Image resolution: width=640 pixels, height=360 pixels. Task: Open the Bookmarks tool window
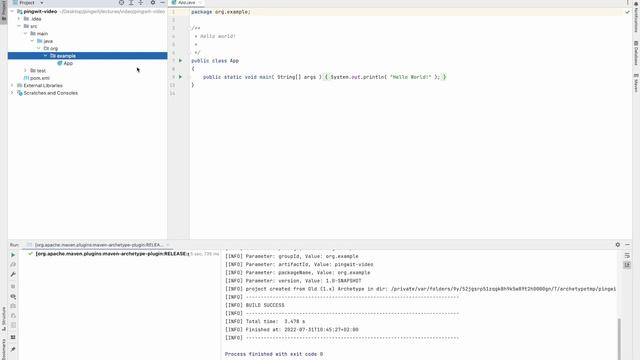[x=4, y=349]
